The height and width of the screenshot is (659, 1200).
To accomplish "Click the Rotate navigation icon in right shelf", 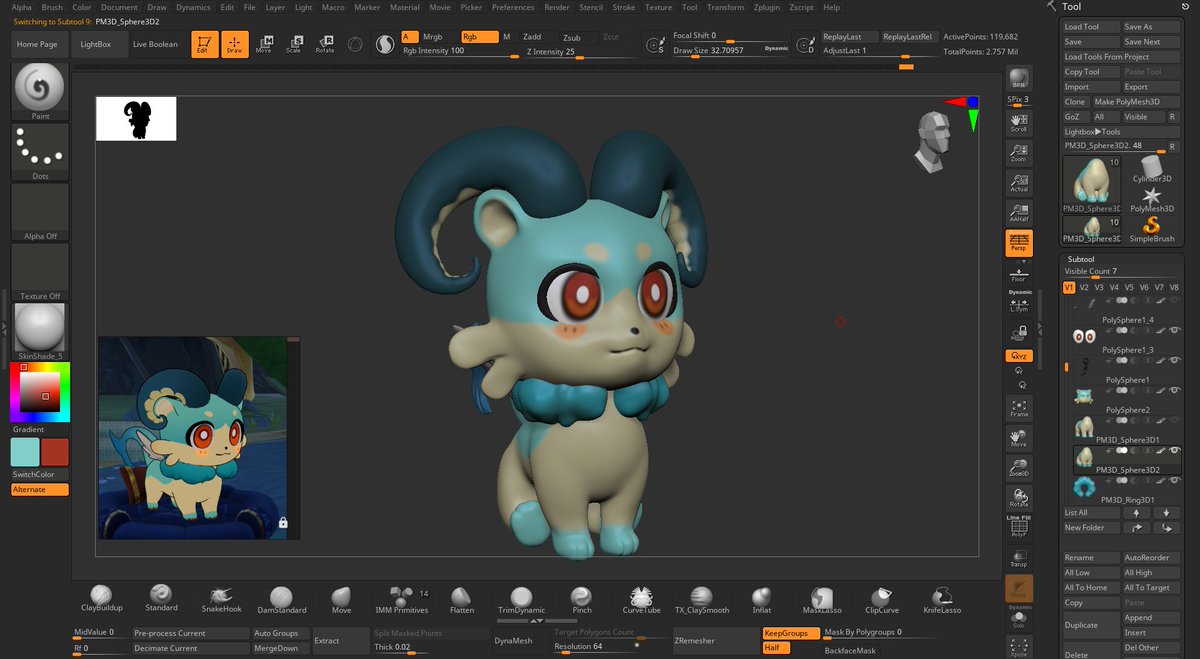I will point(1019,497).
